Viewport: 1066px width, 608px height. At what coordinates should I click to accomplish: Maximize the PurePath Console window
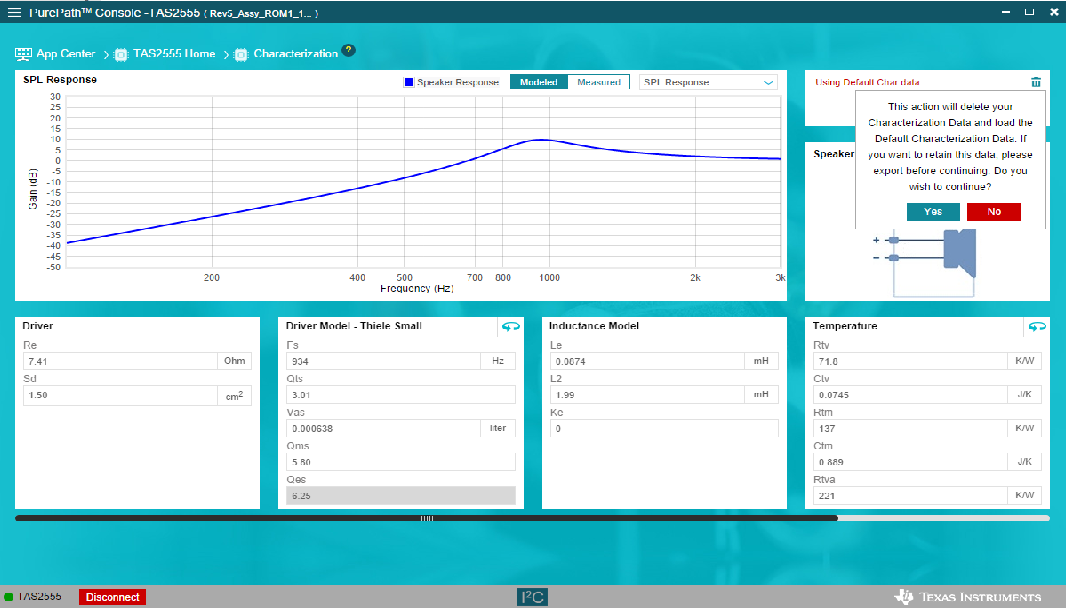point(1029,12)
